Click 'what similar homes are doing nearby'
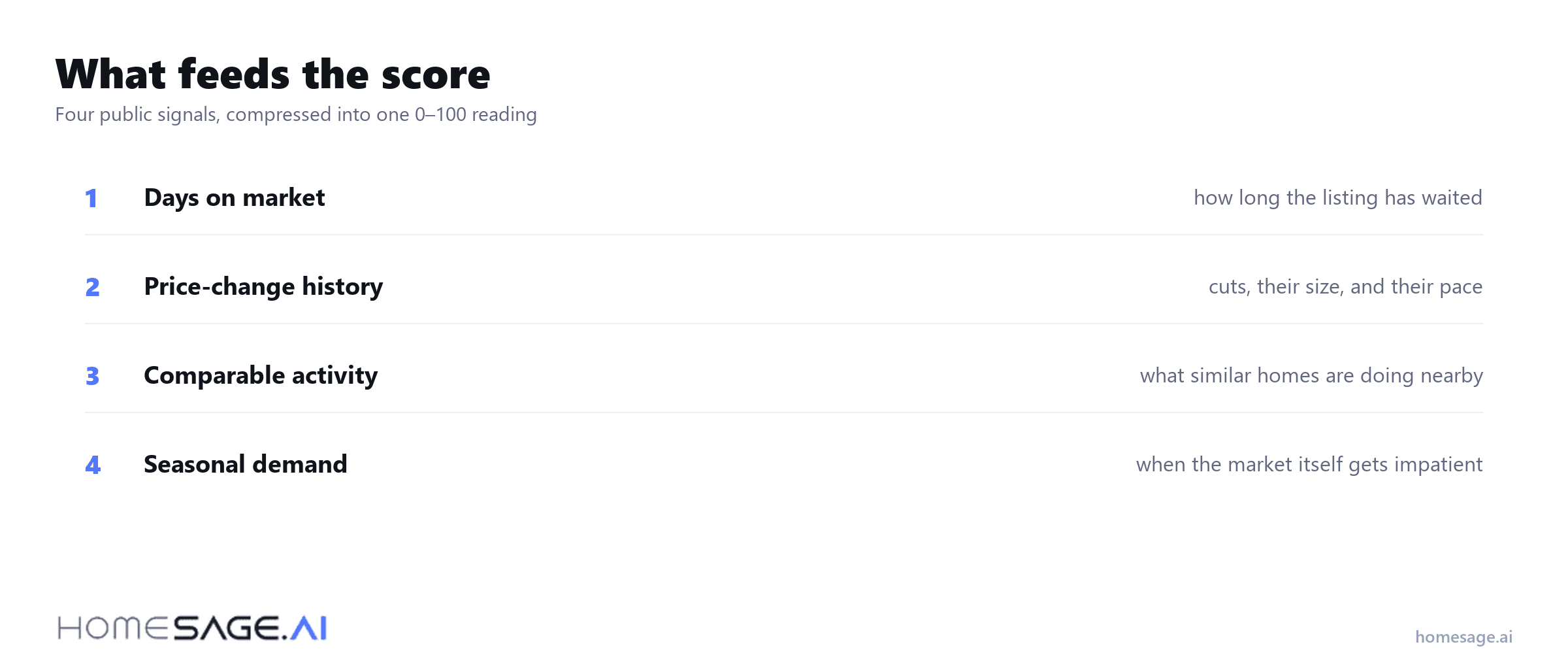The image size is (1568, 672). (1311, 376)
